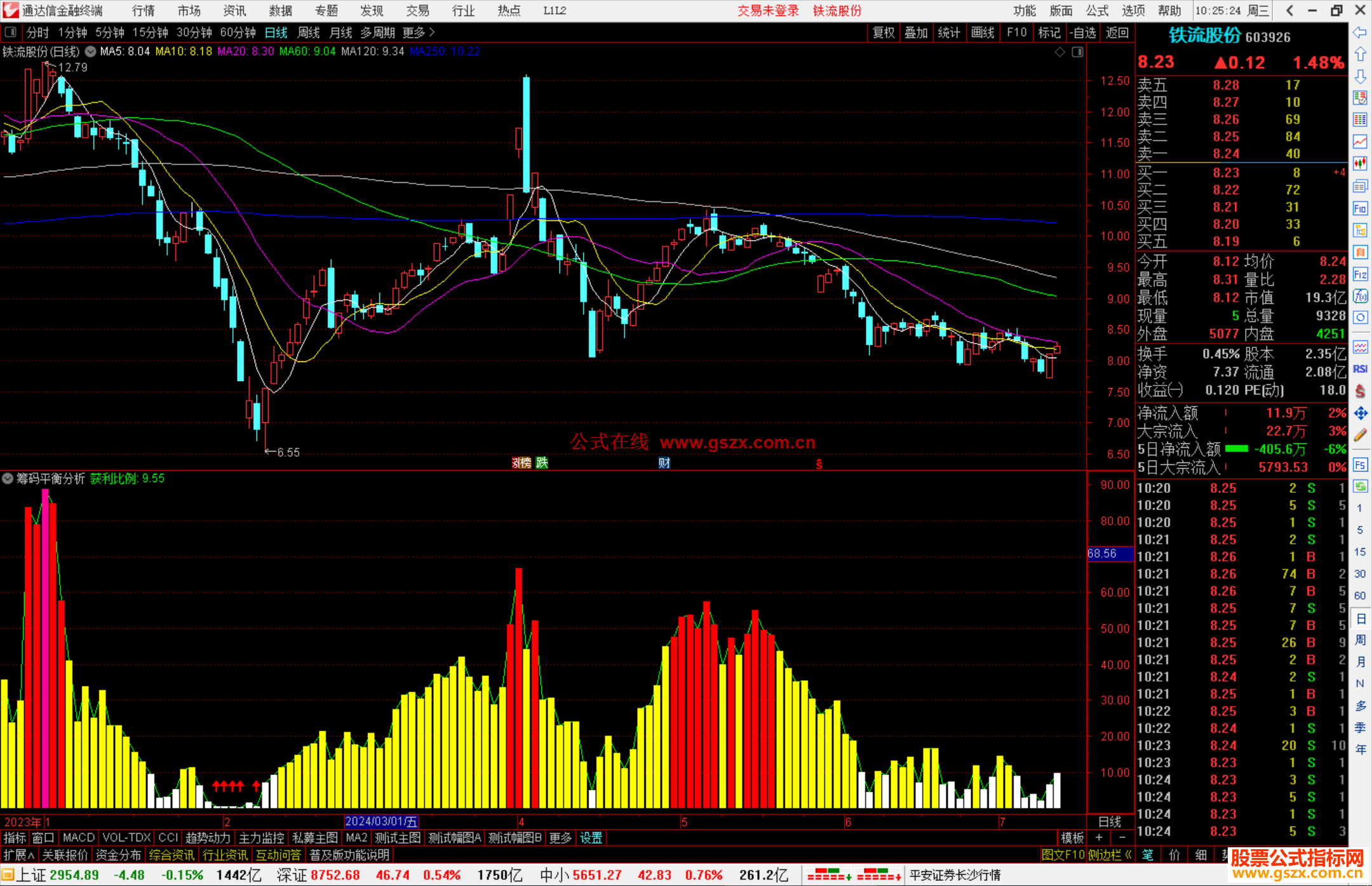
Task: Click the four-way move arrows icon
Action: (x=1360, y=413)
